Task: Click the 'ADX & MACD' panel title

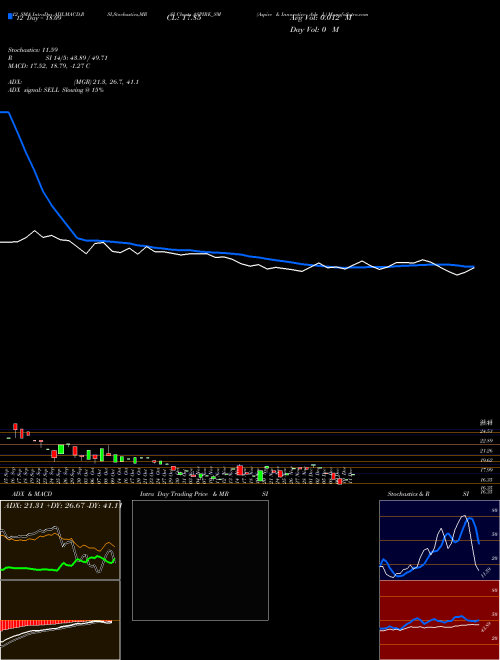Action: point(32,494)
